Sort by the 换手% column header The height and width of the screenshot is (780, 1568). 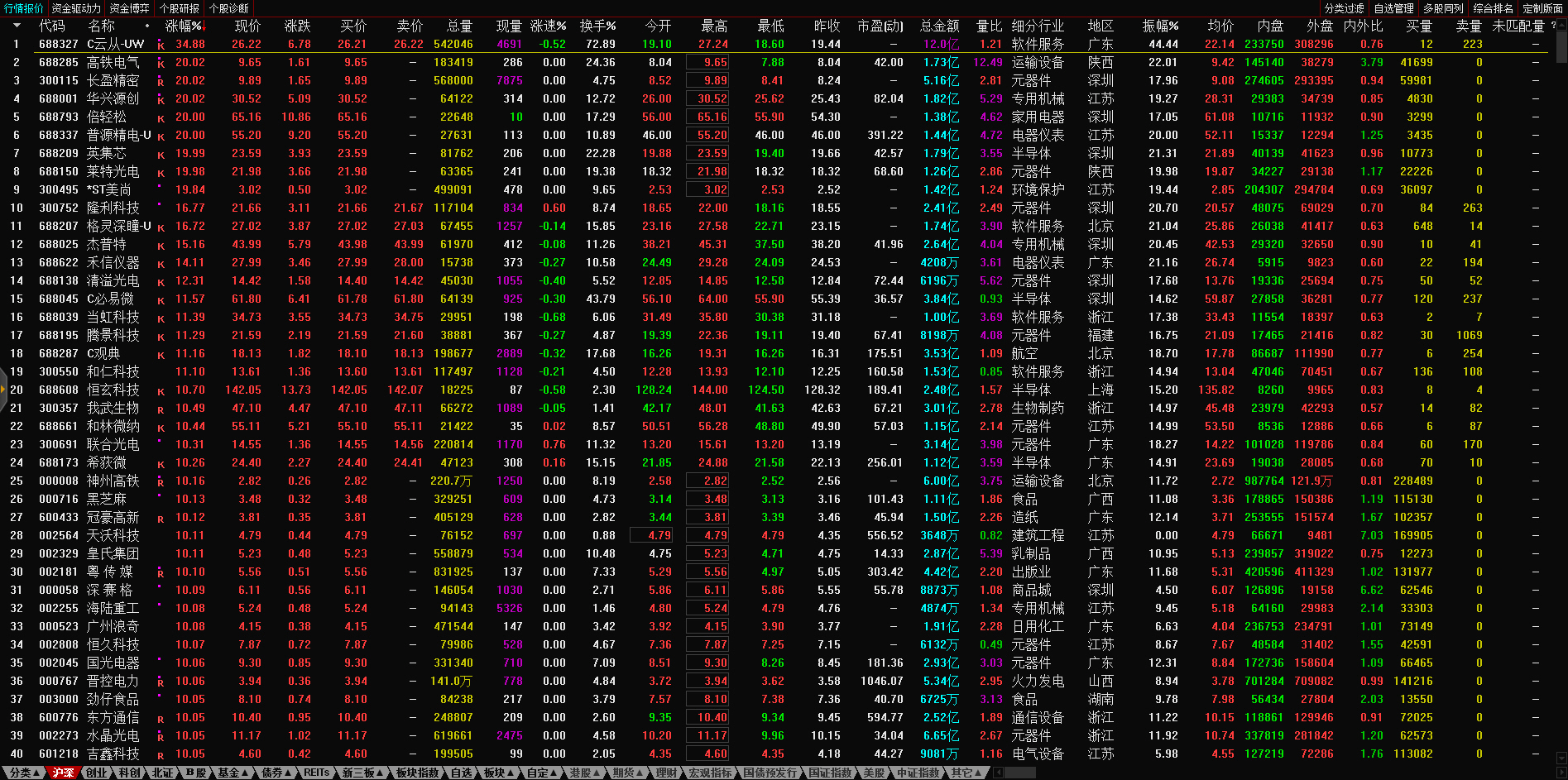point(597,26)
